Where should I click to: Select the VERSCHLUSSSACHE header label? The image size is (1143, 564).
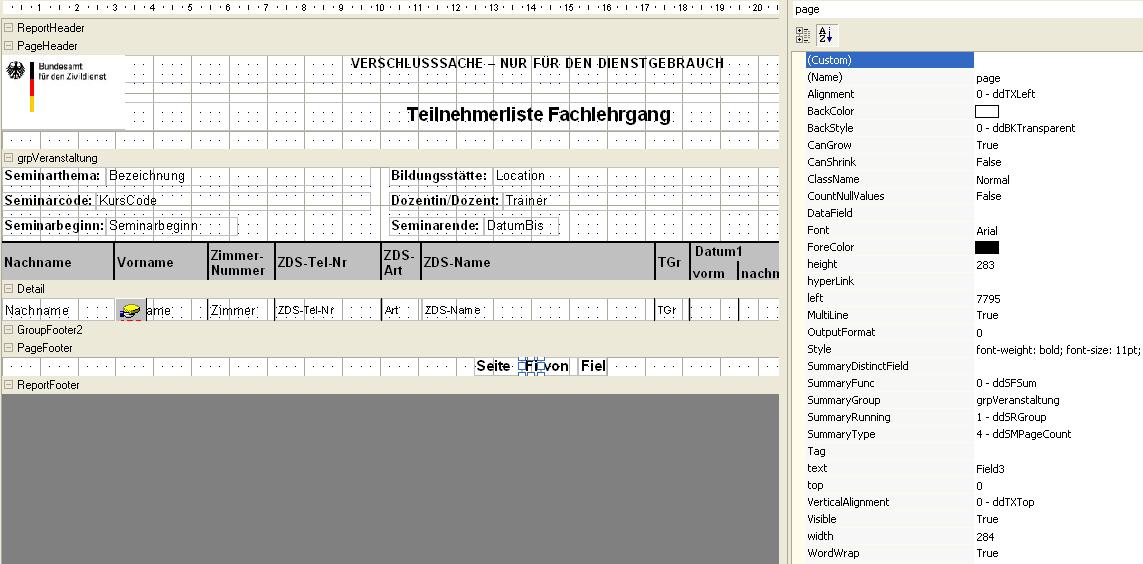point(537,63)
